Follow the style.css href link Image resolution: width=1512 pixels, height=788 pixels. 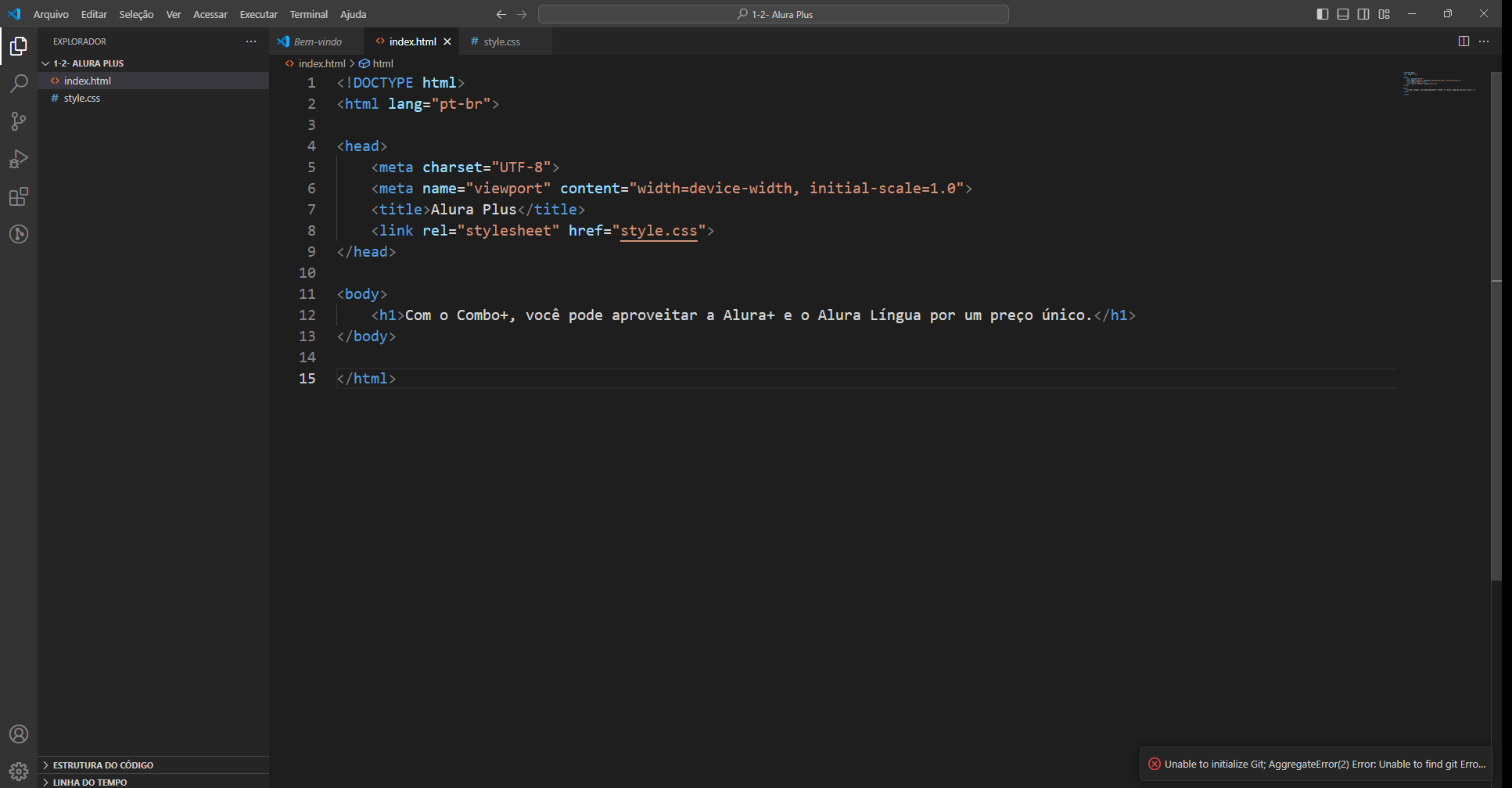point(659,231)
